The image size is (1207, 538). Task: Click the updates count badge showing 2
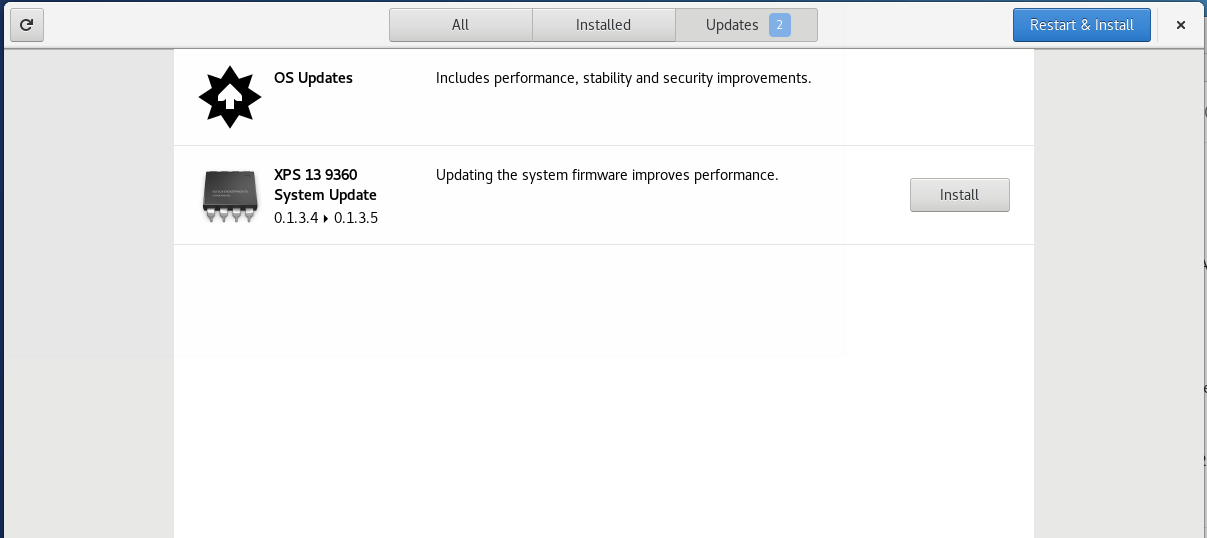780,25
